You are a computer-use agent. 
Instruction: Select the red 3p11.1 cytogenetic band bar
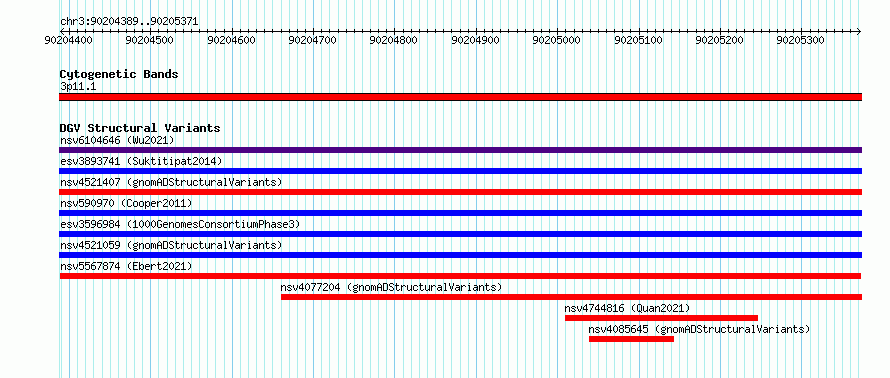(x=460, y=97)
